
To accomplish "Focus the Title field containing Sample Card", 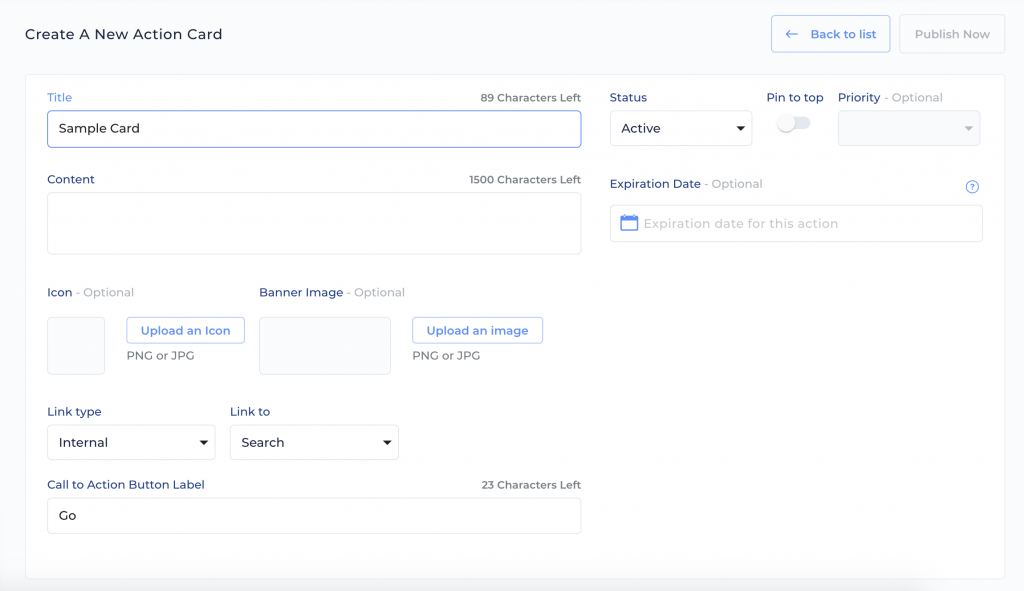I will (x=314, y=129).
